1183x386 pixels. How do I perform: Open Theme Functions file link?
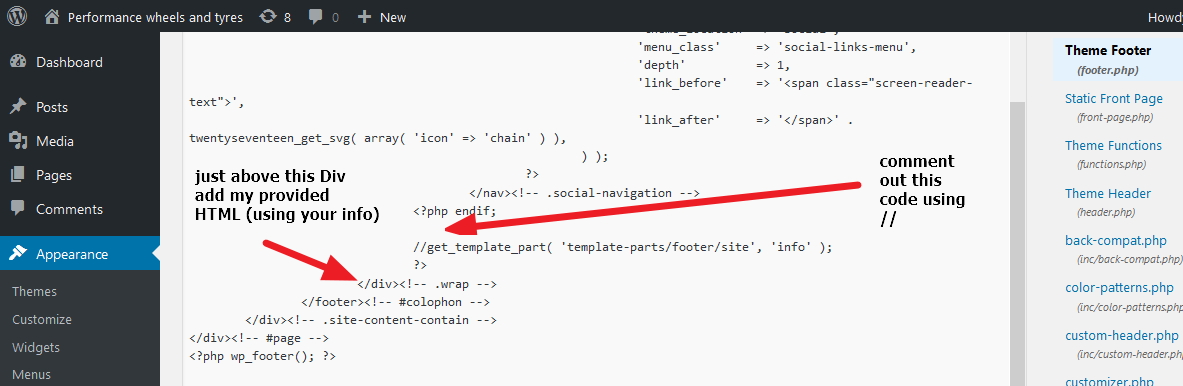point(1113,146)
